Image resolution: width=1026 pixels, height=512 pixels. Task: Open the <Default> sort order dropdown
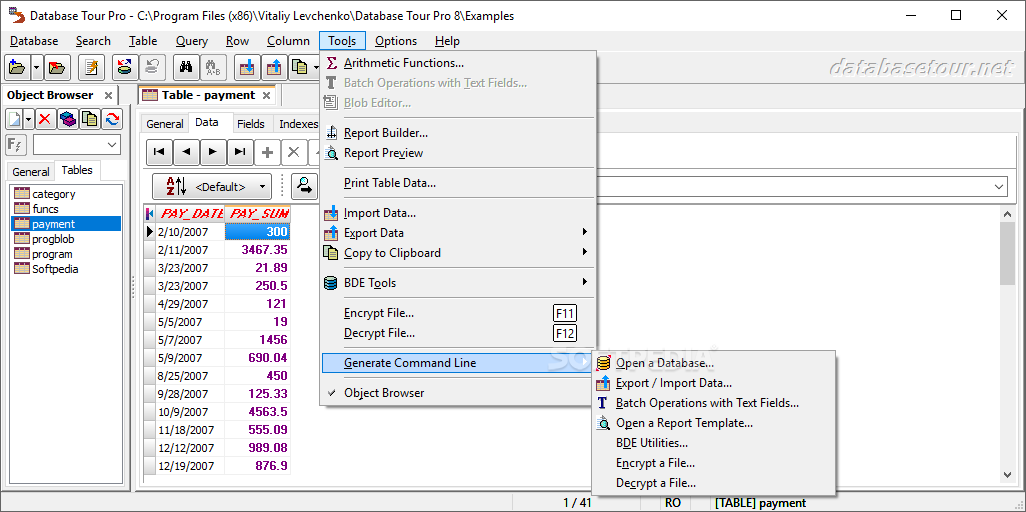(212, 187)
